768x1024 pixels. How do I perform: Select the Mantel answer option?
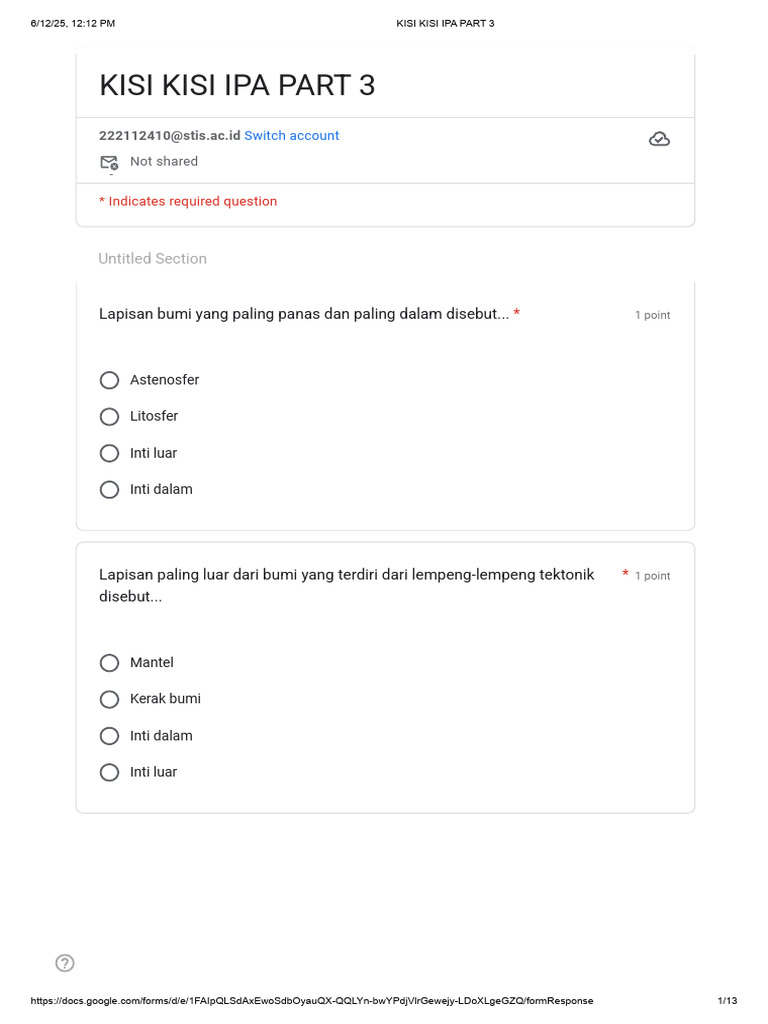pos(110,663)
